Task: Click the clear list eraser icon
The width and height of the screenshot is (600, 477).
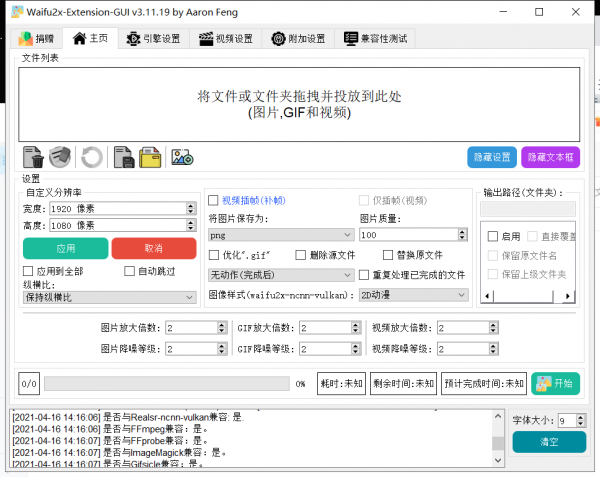Action: point(60,157)
